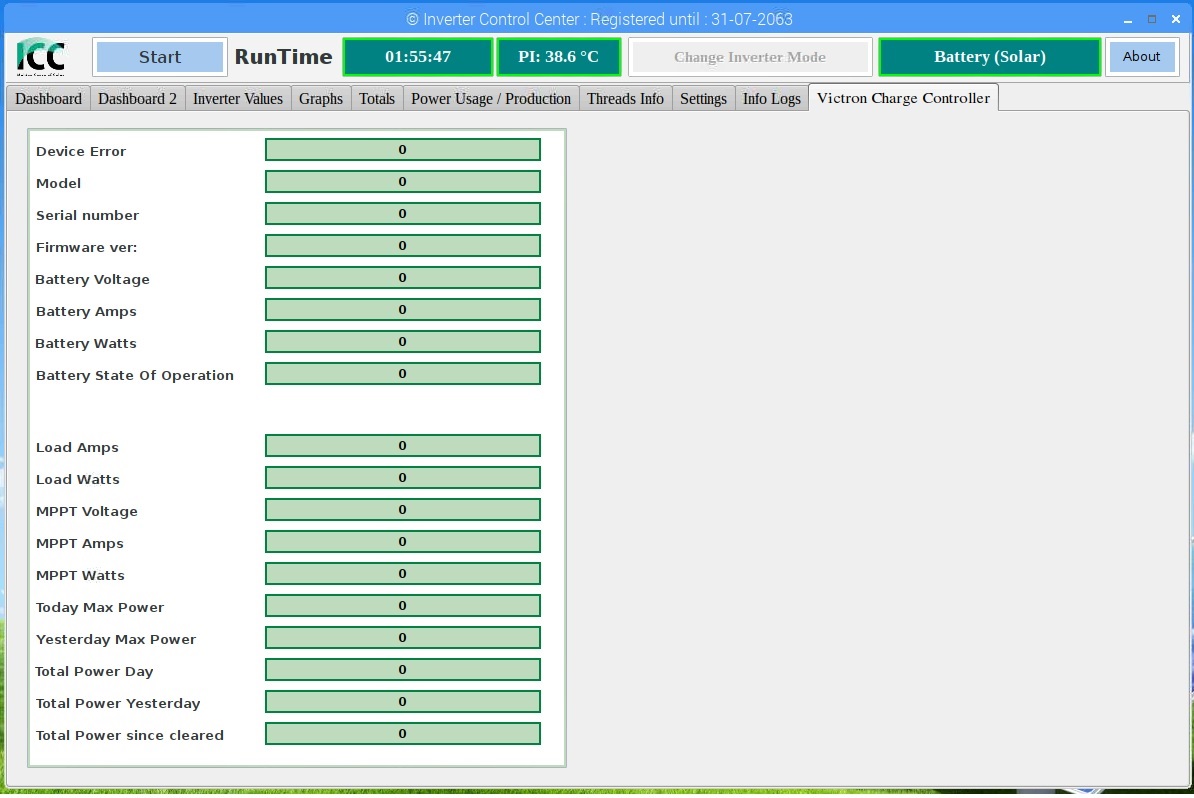Switch to Inverter Values tab
This screenshot has width=1194, height=798.
238,98
